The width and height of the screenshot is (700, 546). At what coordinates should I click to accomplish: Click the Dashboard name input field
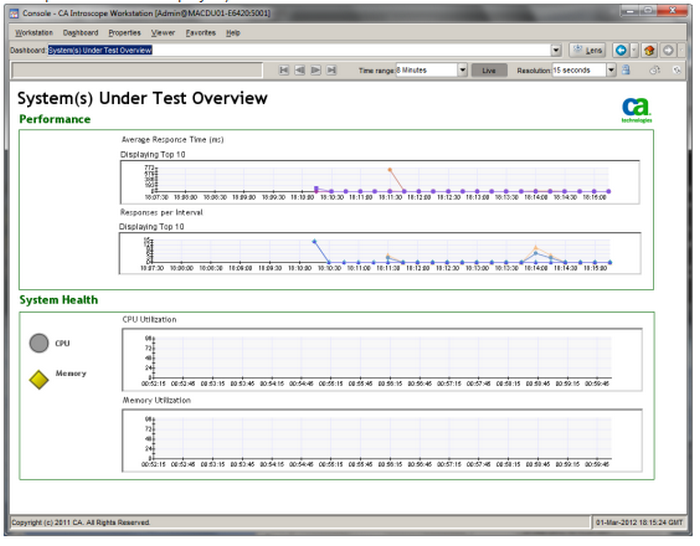click(300, 50)
